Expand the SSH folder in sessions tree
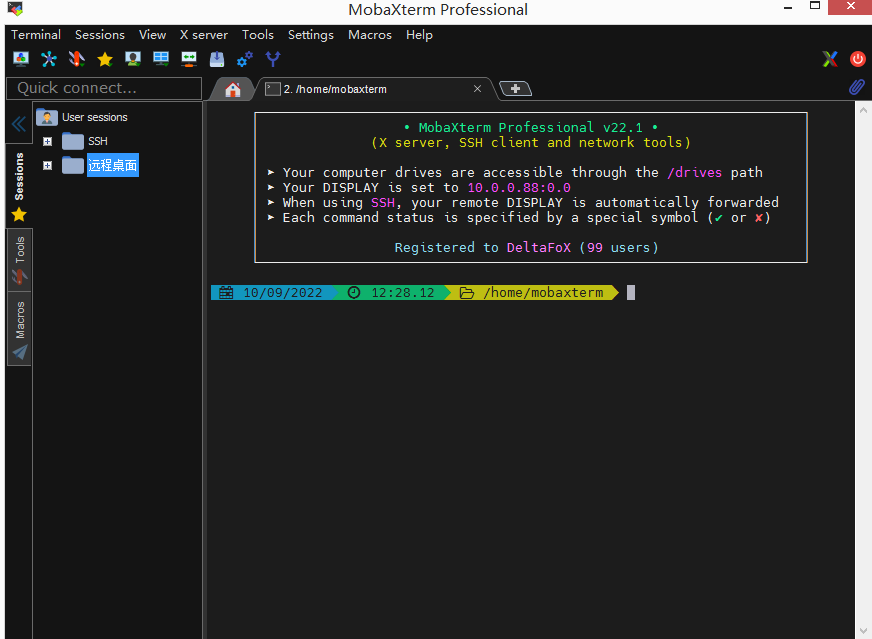872x639 pixels. coord(48,142)
